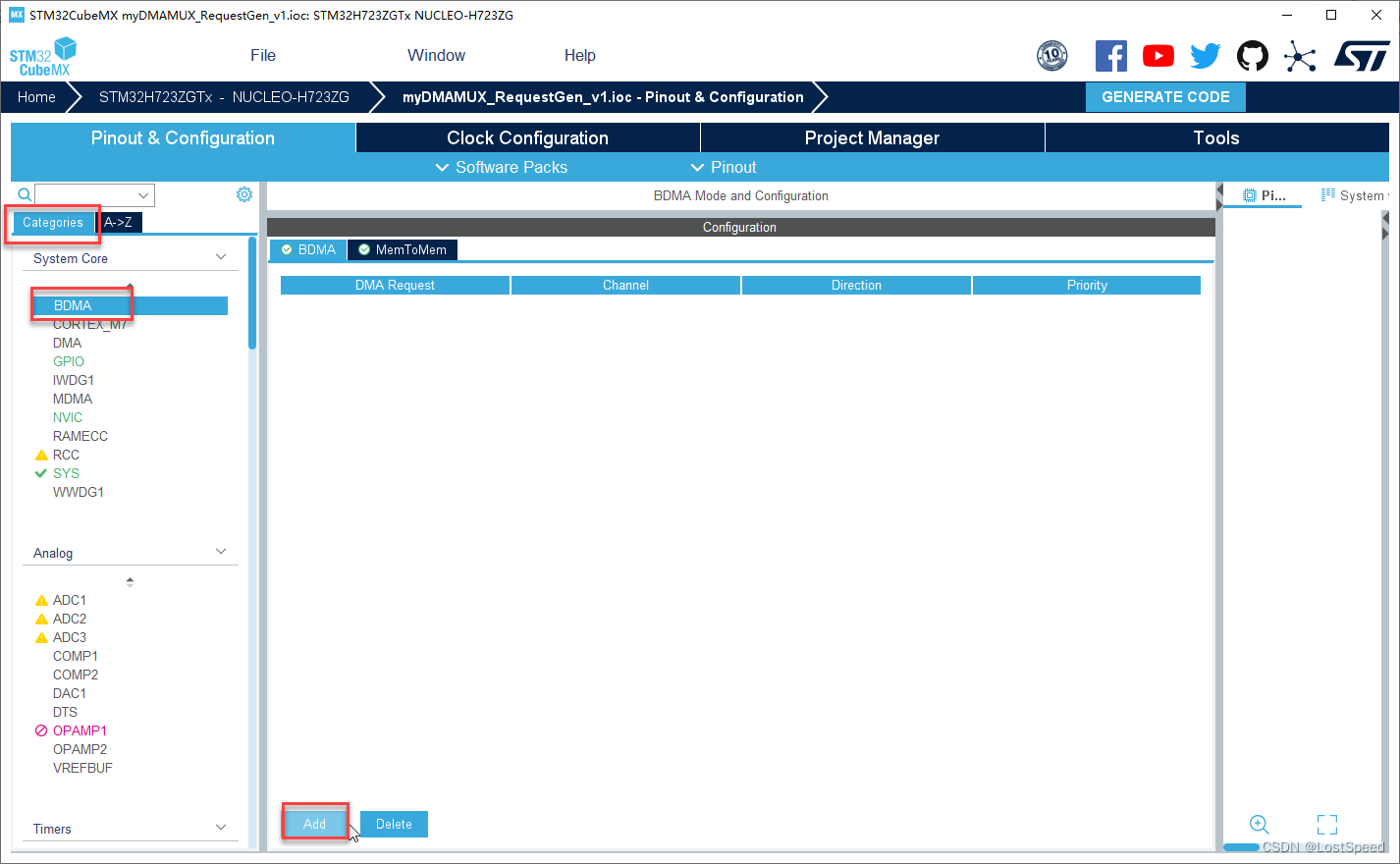This screenshot has height=864, width=1400.
Task: Open the GitHub link icon
Action: (x=1252, y=56)
